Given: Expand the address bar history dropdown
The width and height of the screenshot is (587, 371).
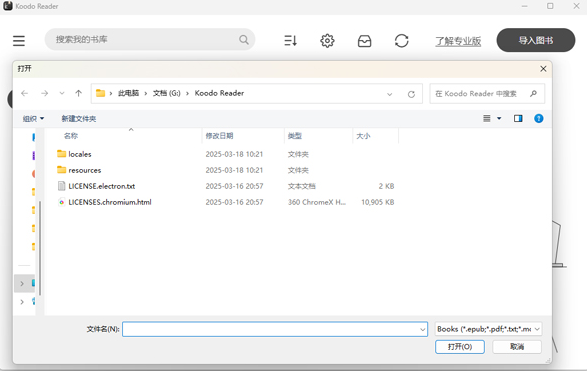Looking at the screenshot, I should 389,94.
